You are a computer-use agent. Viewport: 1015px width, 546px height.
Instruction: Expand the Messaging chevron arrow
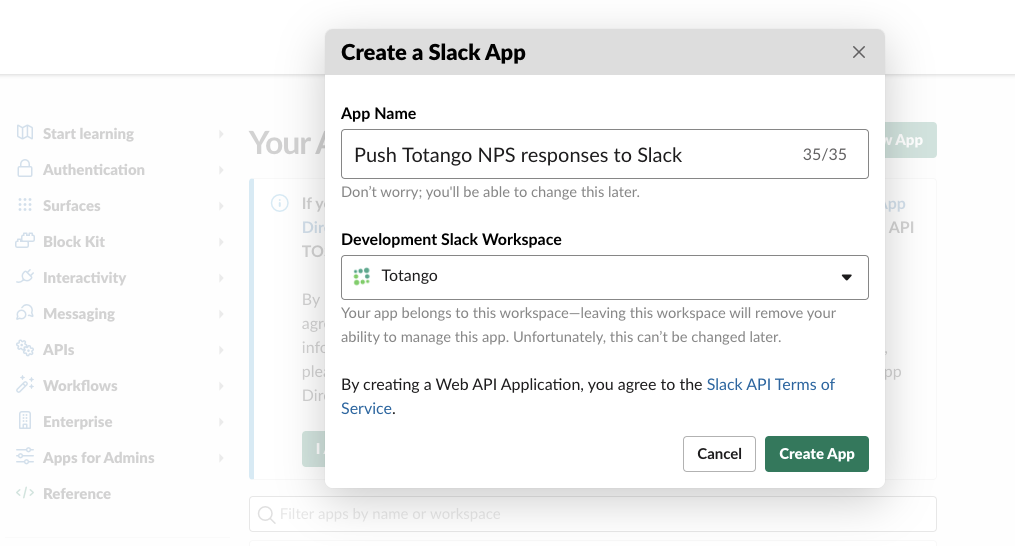(221, 314)
